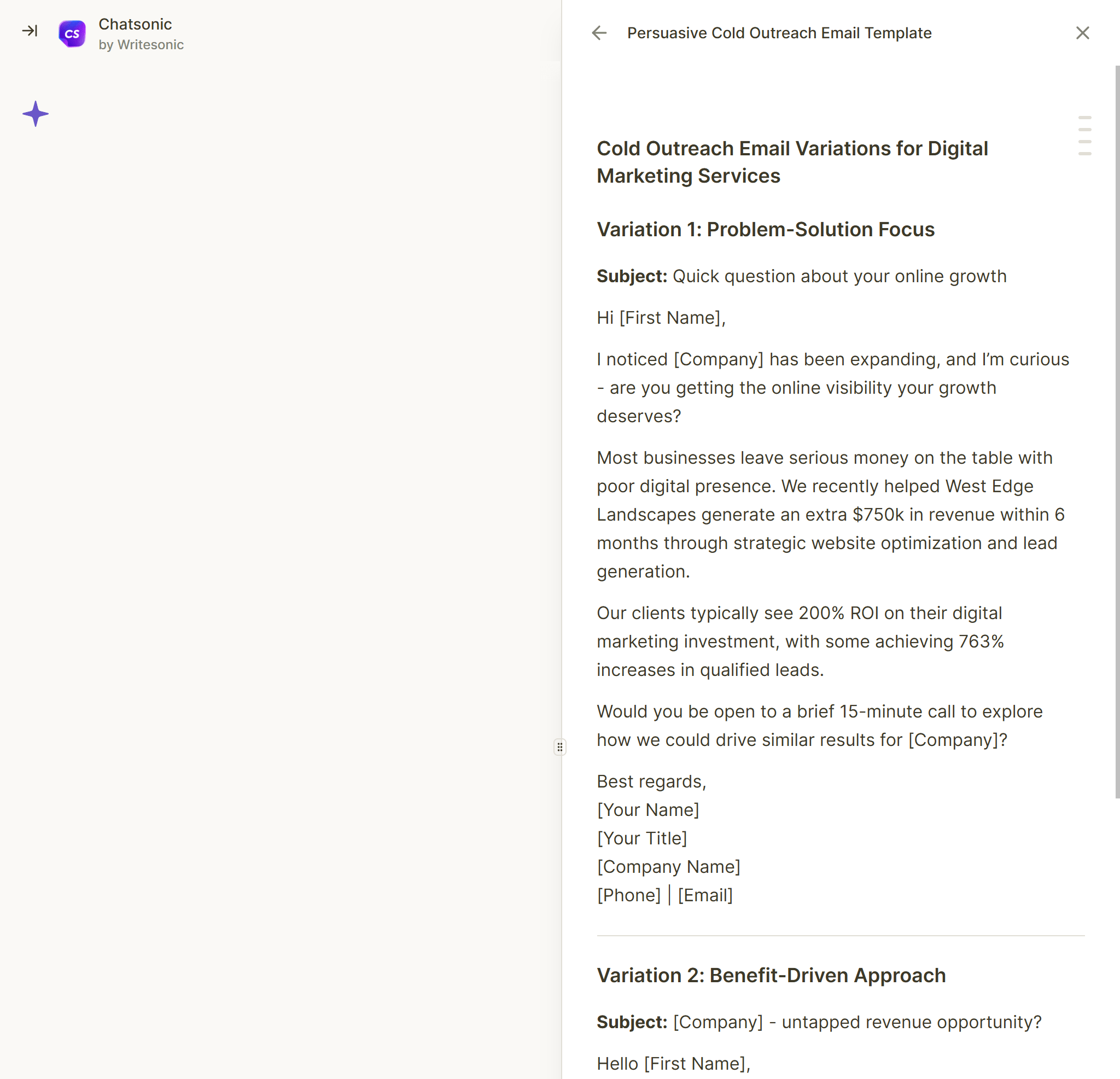Click the Chatsonic title text
Screen dimensions: 1120x1079
tap(135, 24)
